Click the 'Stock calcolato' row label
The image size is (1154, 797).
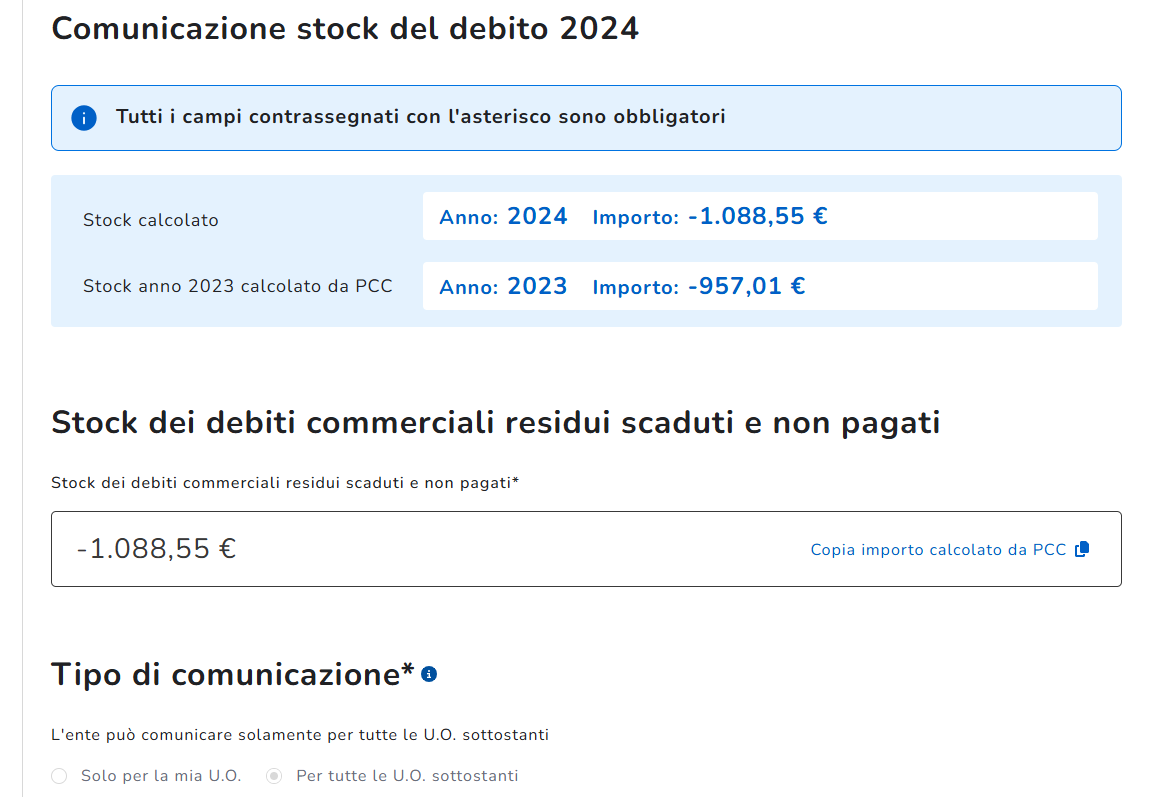(150, 220)
